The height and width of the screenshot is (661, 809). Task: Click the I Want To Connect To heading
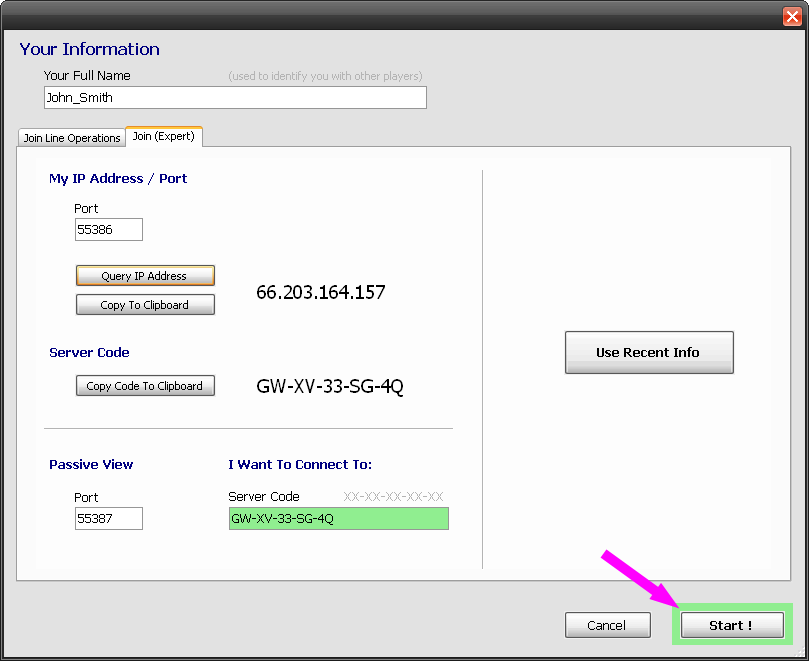pyautogui.click(x=300, y=465)
